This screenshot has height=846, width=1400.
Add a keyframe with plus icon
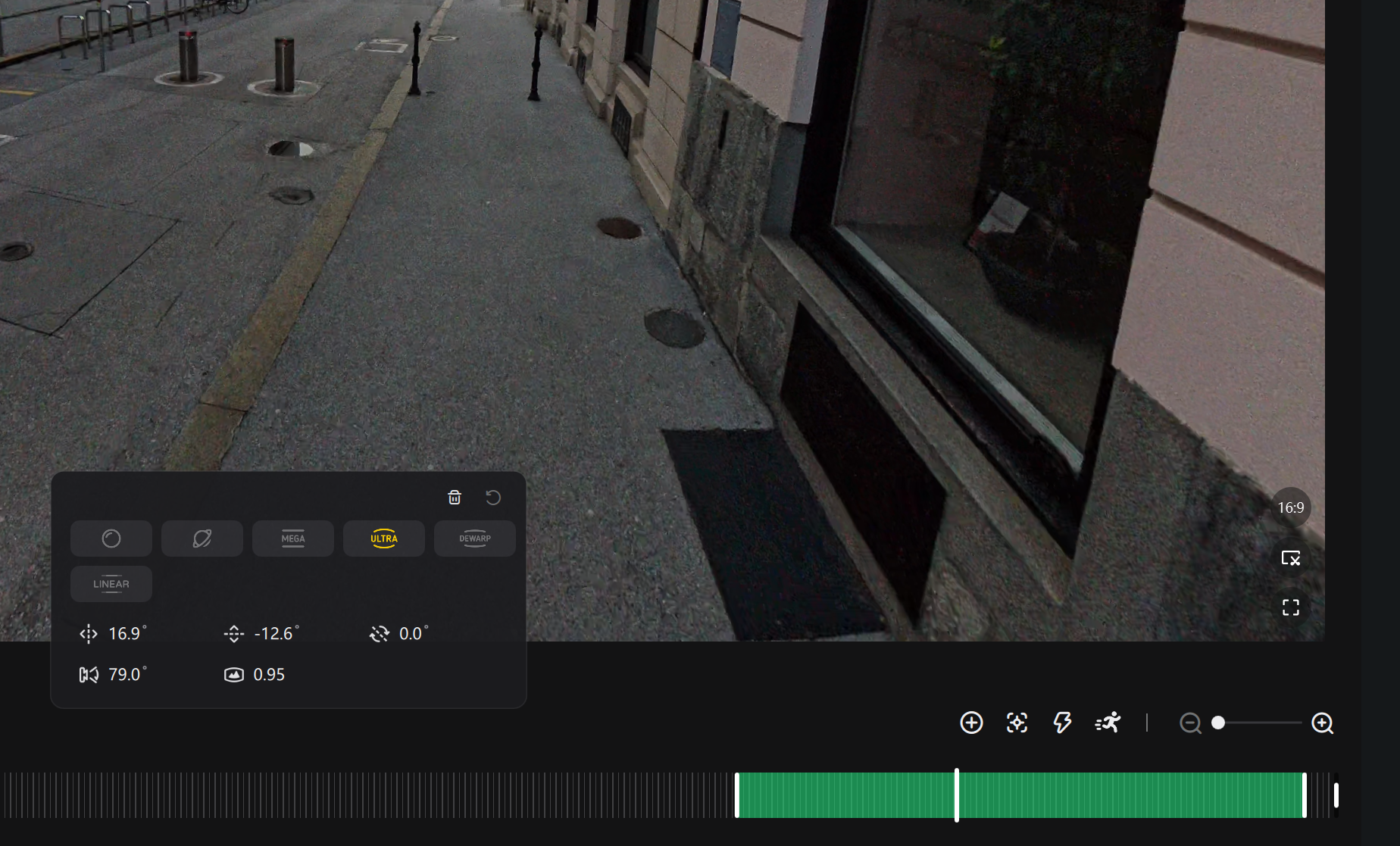[971, 723]
